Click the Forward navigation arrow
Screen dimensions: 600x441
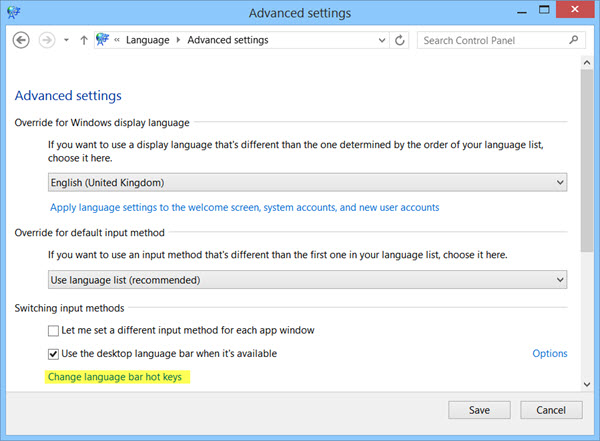[x=47, y=40]
